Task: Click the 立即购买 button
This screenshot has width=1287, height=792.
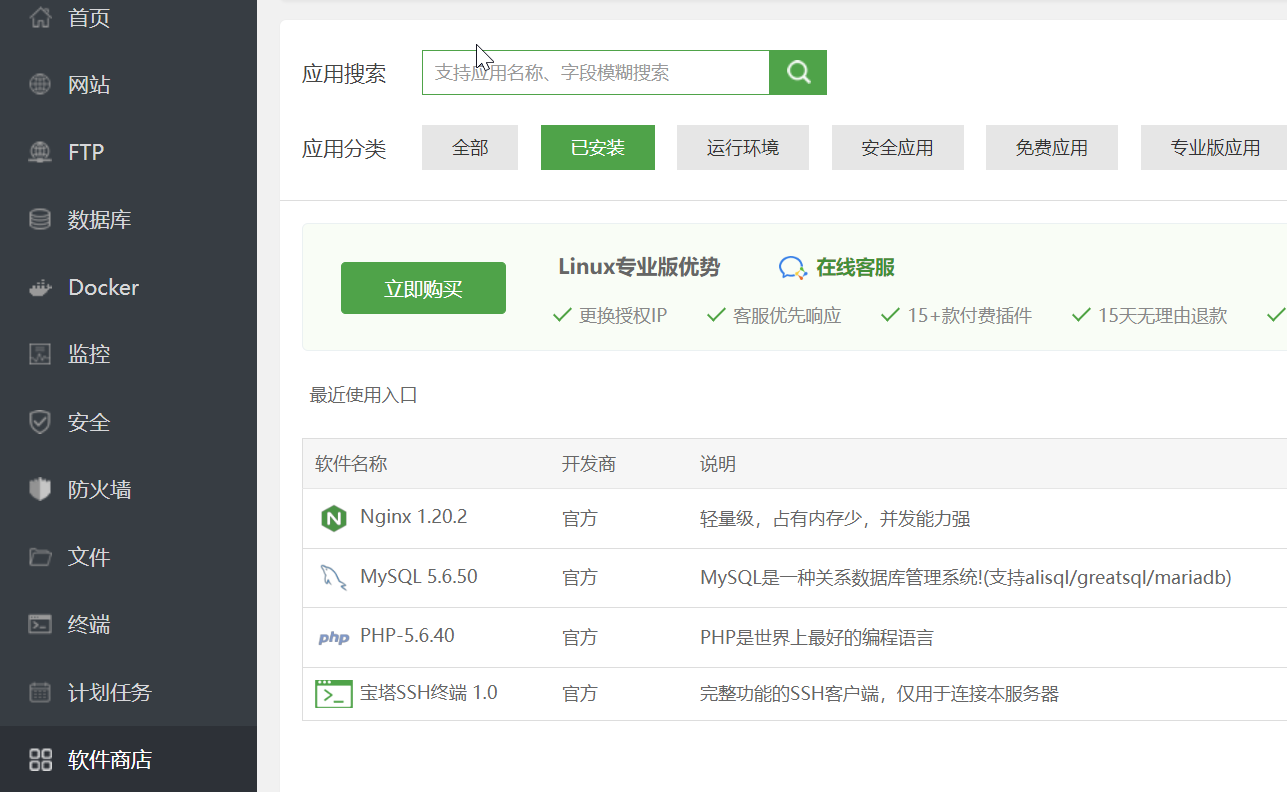Action: (x=423, y=288)
